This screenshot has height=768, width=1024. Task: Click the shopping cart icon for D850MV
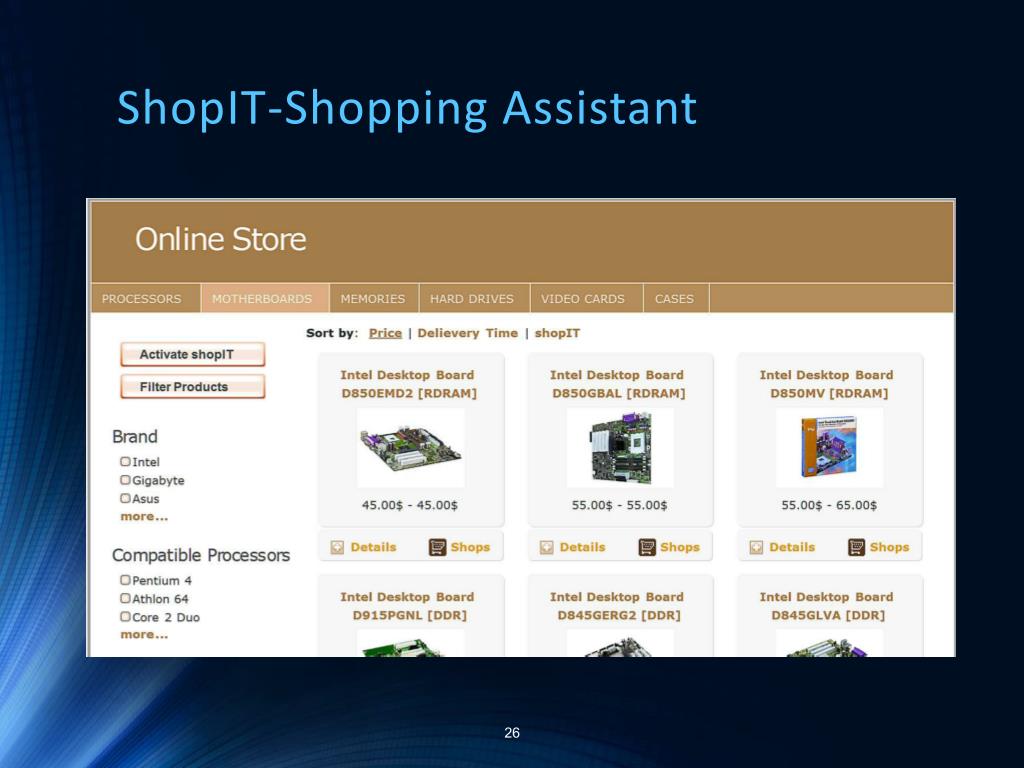point(856,547)
